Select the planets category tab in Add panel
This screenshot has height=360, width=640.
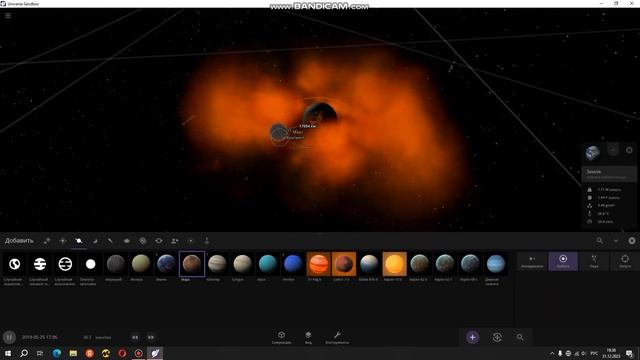pyautogui.click(x=79, y=241)
